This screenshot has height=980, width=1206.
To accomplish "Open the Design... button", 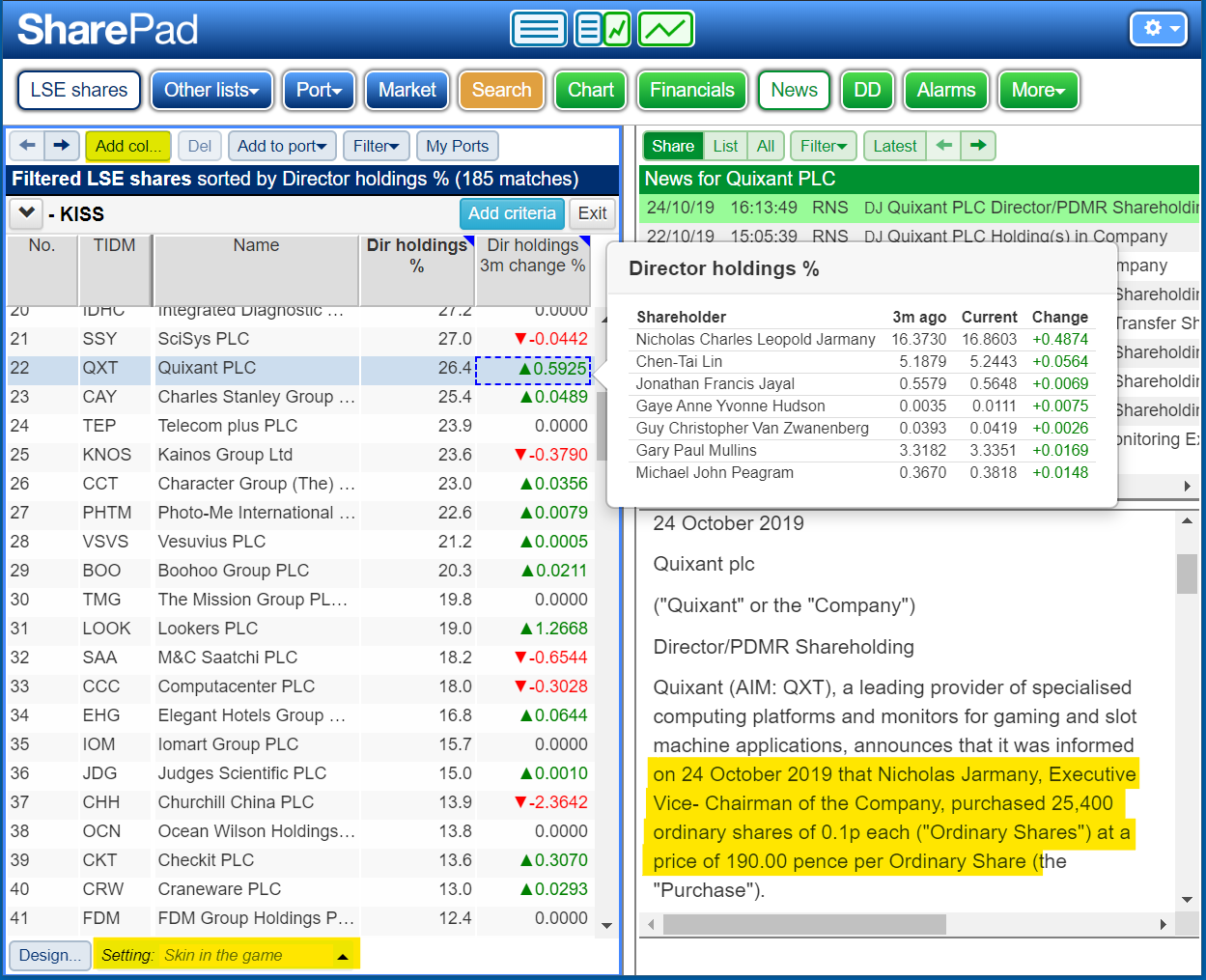I will (x=50, y=955).
